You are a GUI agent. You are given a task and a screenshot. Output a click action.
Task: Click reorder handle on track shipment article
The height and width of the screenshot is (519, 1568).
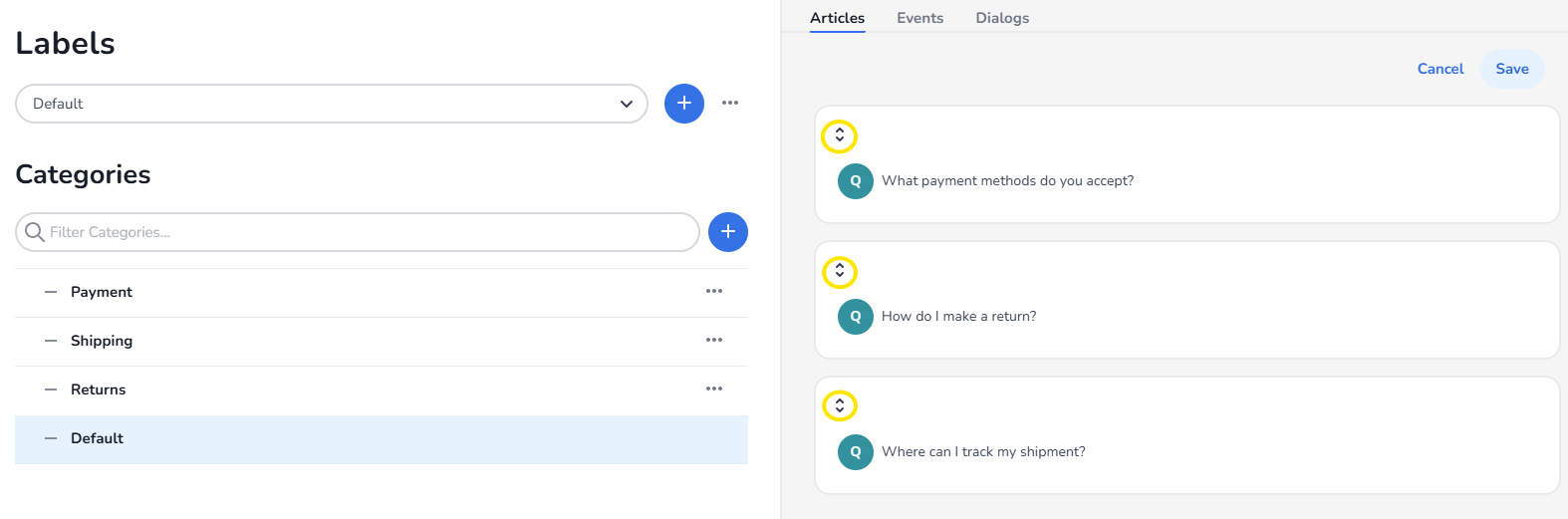click(839, 405)
